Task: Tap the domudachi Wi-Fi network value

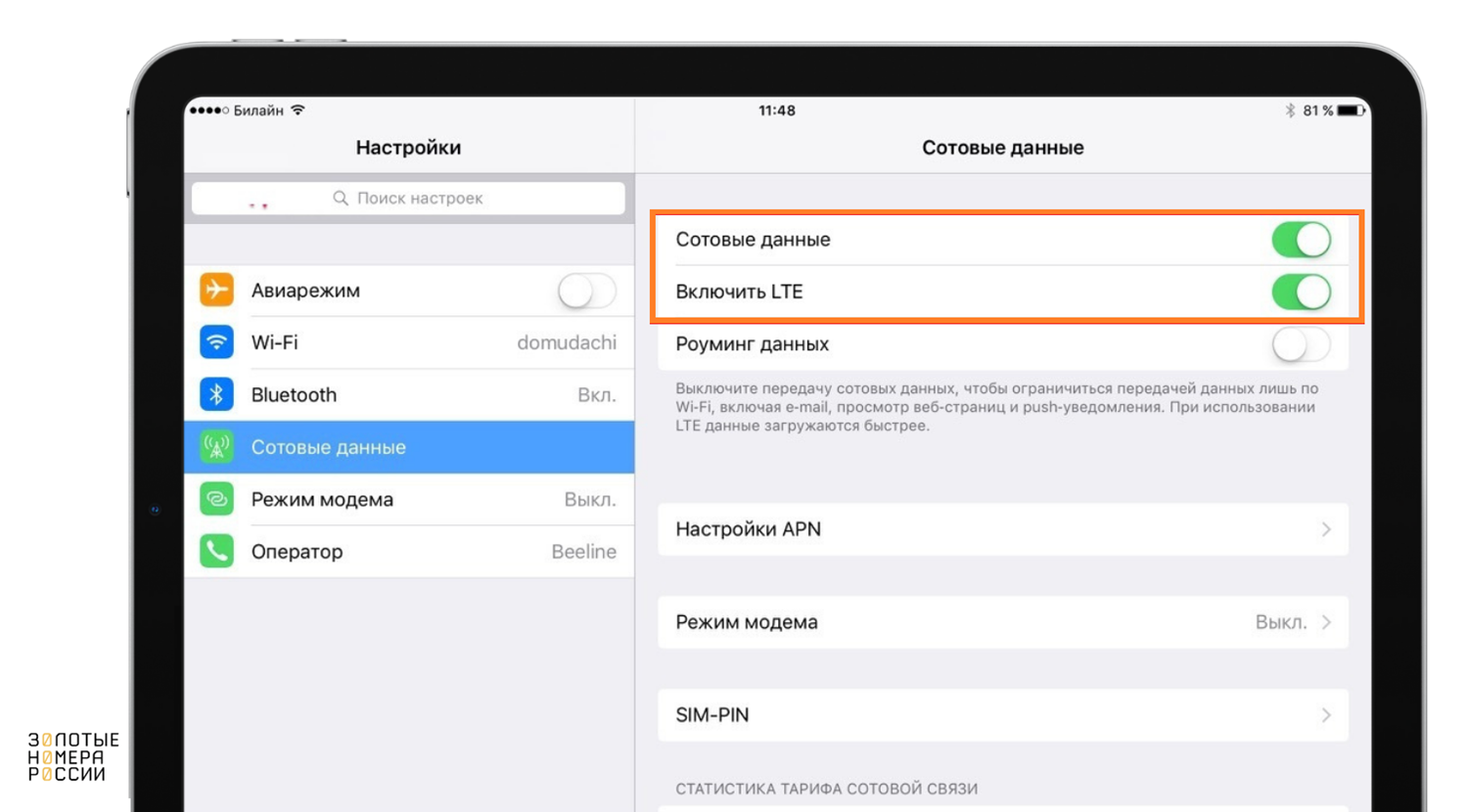Action: (567, 342)
